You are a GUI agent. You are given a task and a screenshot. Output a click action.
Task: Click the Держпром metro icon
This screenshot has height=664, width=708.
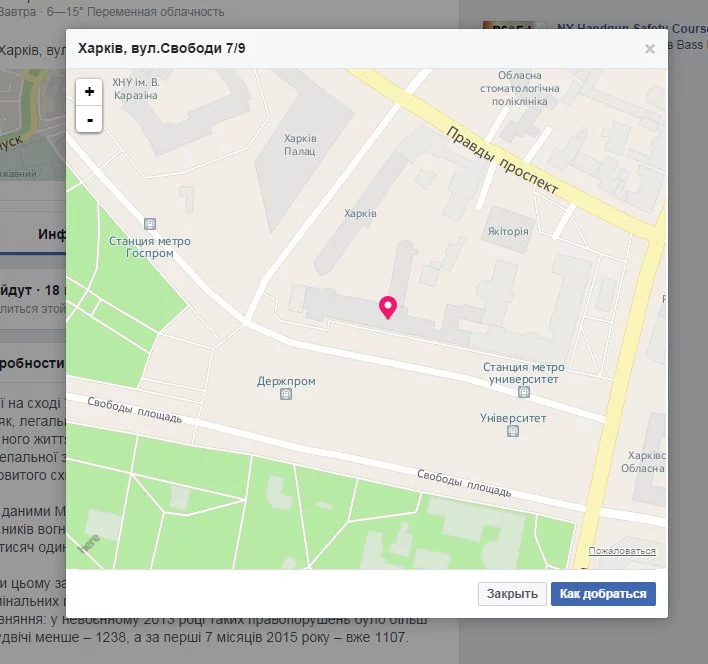tap(285, 395)
